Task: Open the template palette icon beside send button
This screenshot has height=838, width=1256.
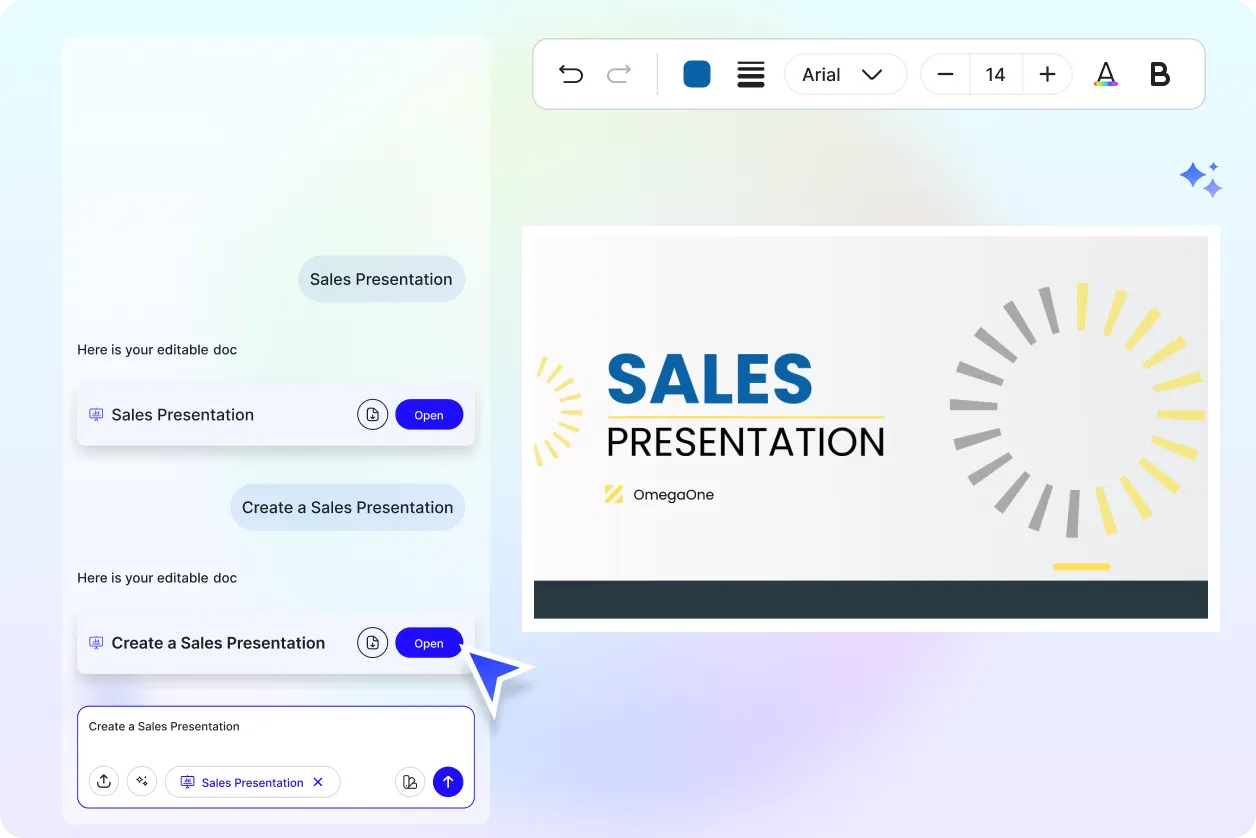Action: tap(410, 781)
